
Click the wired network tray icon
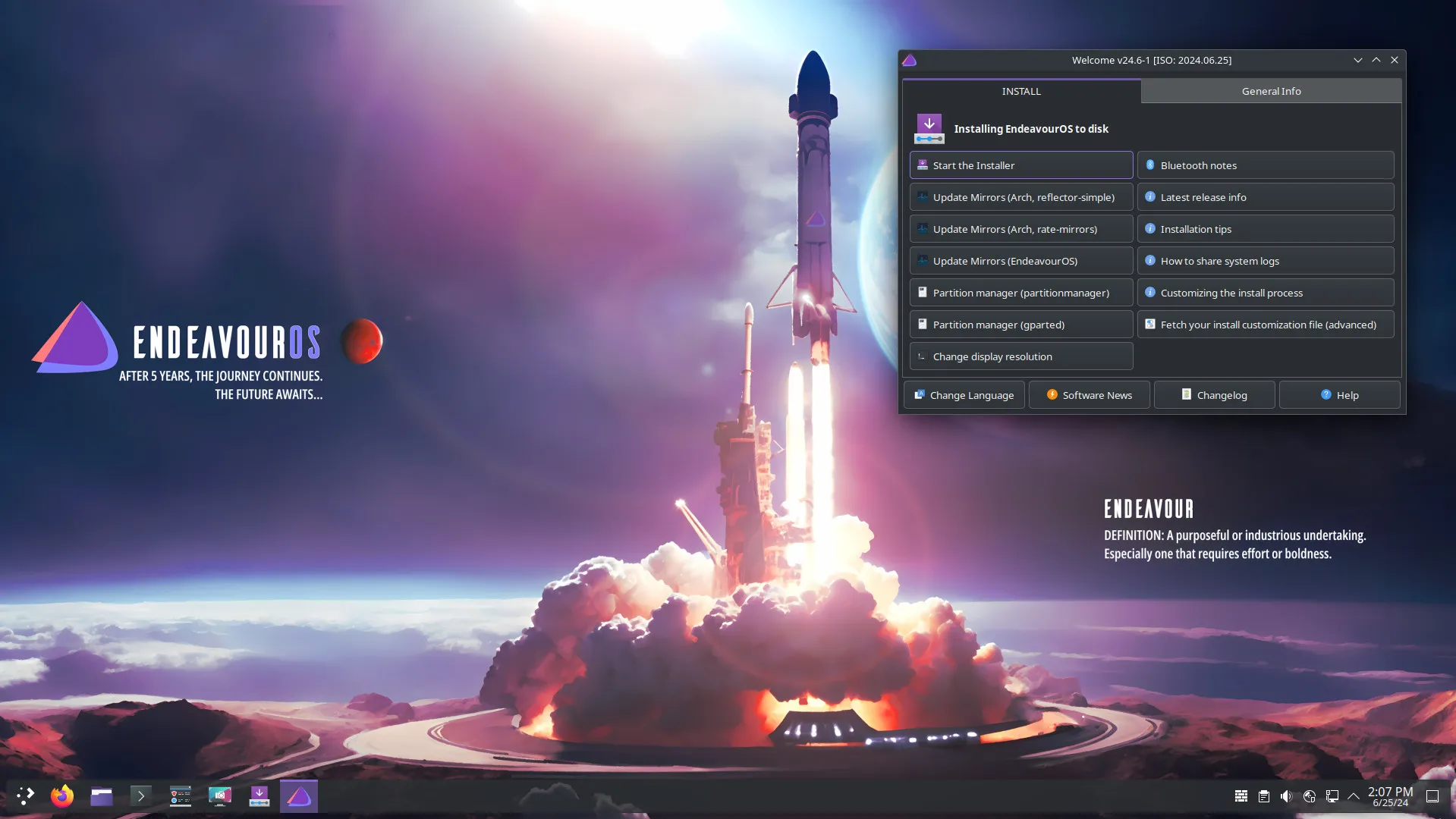pos(1332,796)
